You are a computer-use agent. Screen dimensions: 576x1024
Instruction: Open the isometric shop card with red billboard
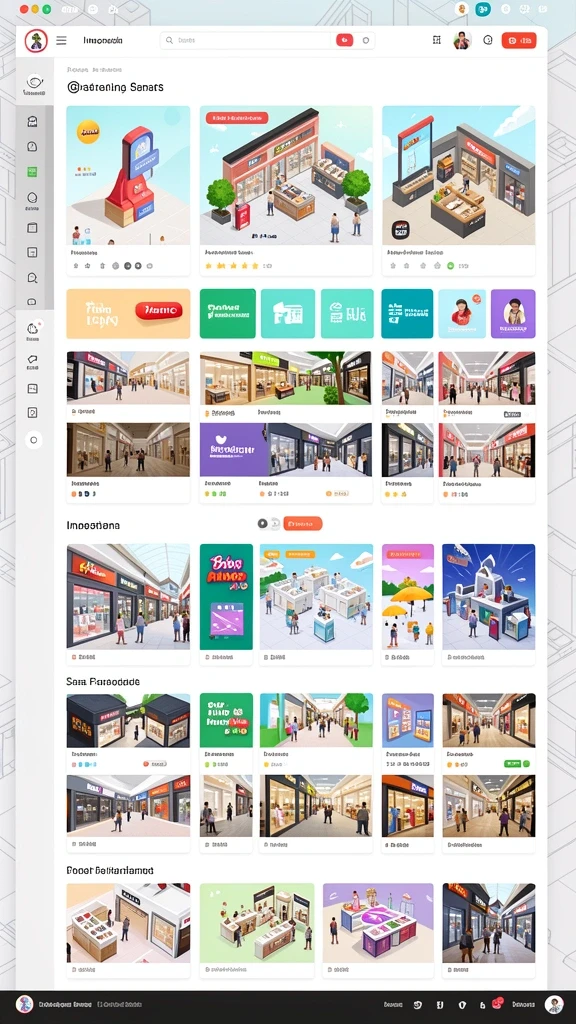click(x=458, y=176)
